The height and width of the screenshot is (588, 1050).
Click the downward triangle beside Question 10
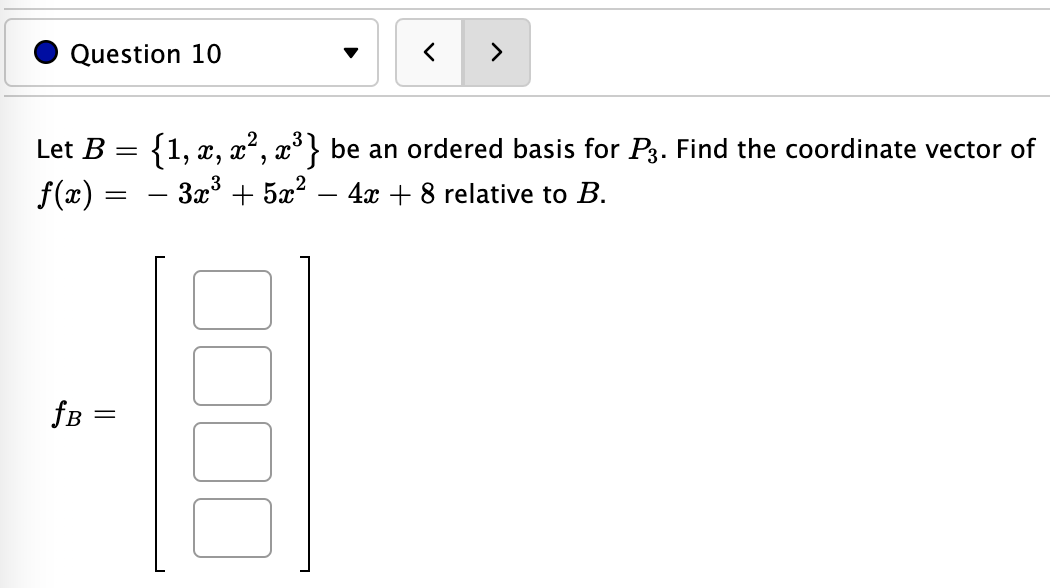pos(350,54)
